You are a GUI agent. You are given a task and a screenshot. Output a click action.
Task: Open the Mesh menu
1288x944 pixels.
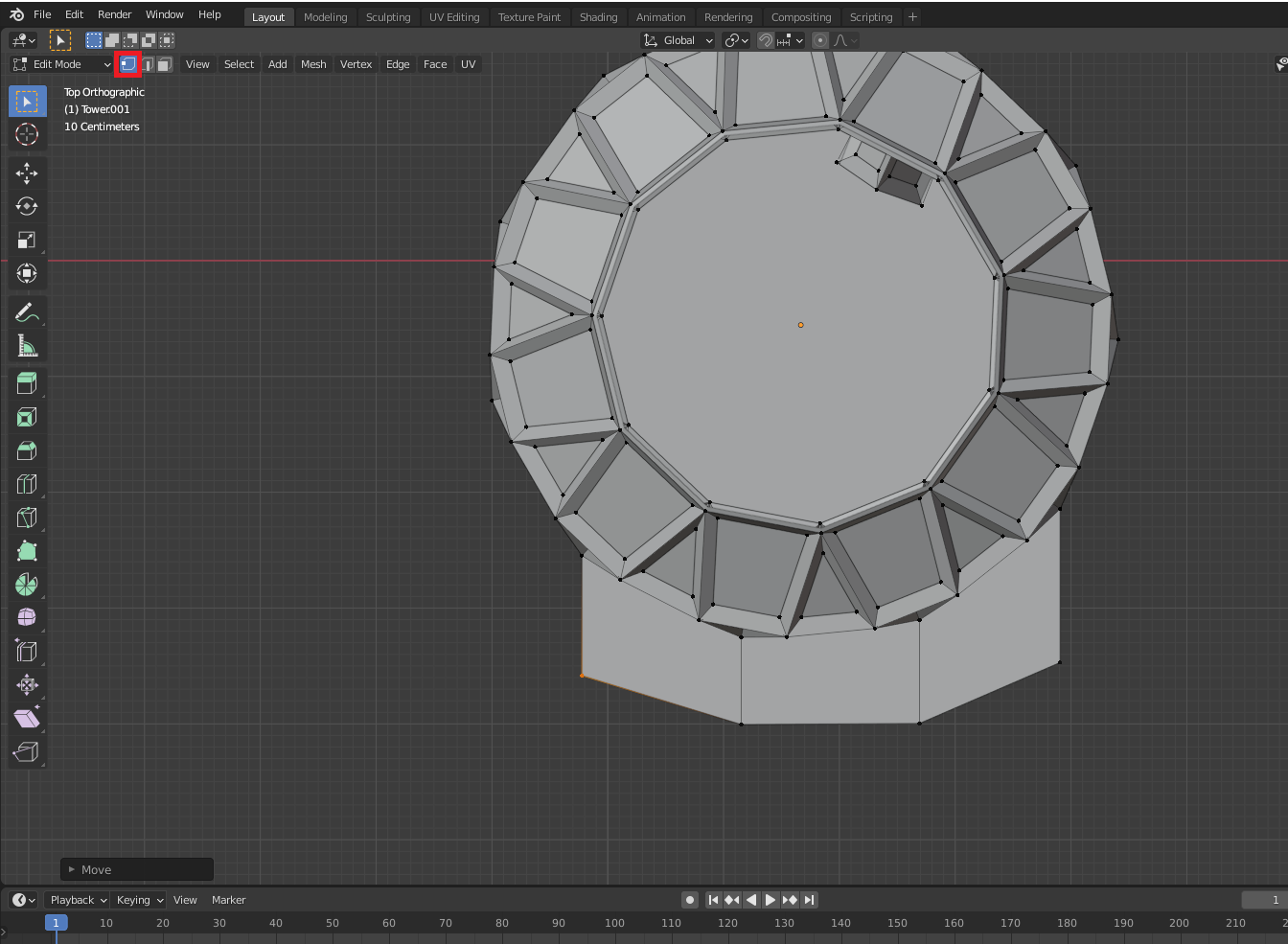click(313, 64)
